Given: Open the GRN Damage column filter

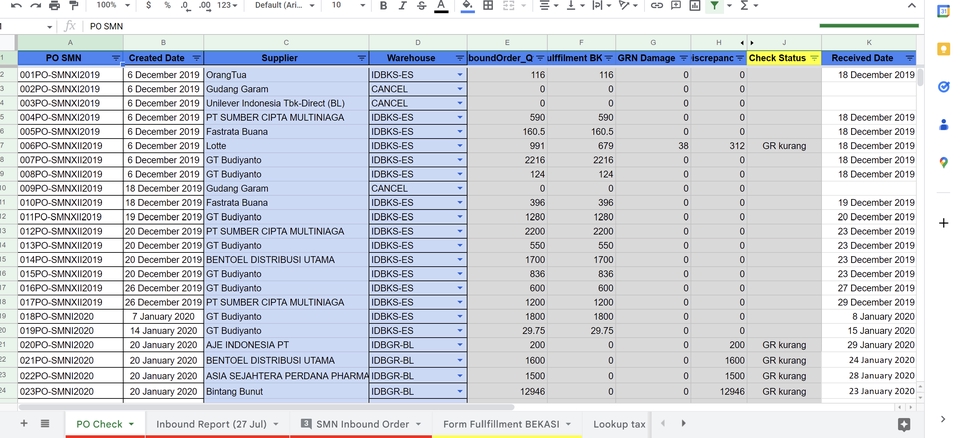Looking at the screenshot, I should point(684,58).
